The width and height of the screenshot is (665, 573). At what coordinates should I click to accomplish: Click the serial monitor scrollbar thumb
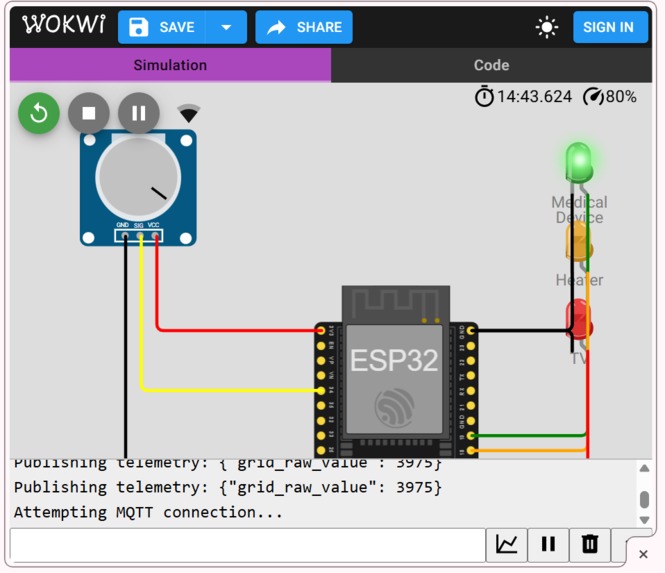pyautogui.click(x=645, y=499)
